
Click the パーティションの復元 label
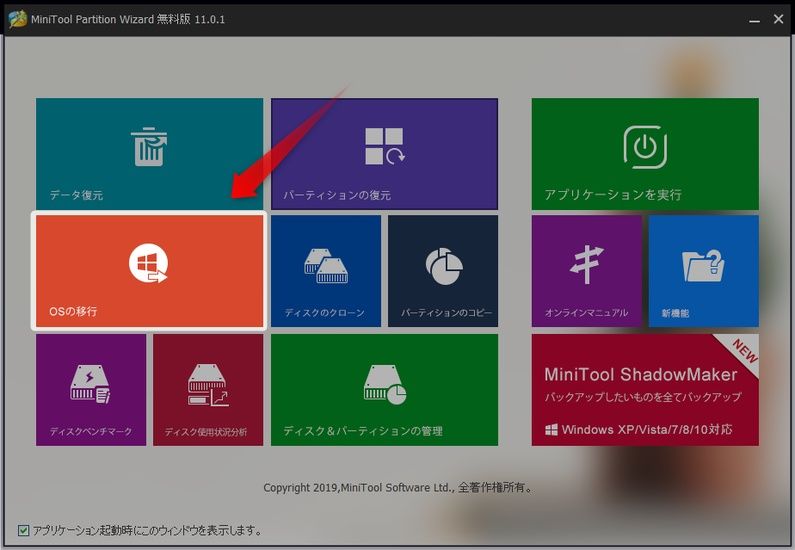coord(337,195)
